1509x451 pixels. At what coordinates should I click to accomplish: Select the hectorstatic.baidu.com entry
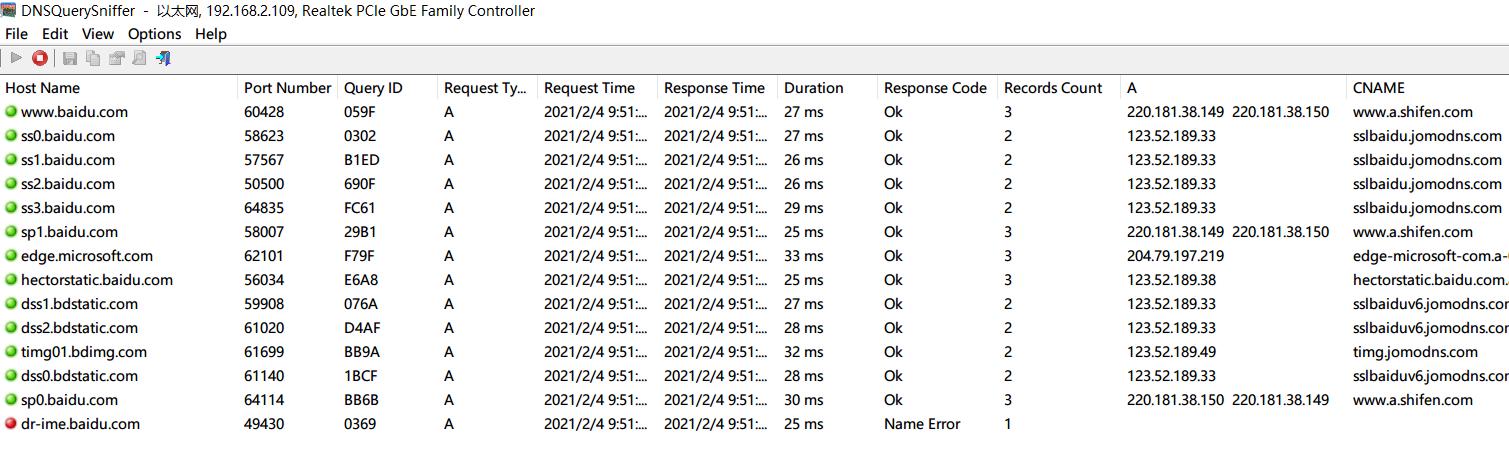click(x=96, y=280)
